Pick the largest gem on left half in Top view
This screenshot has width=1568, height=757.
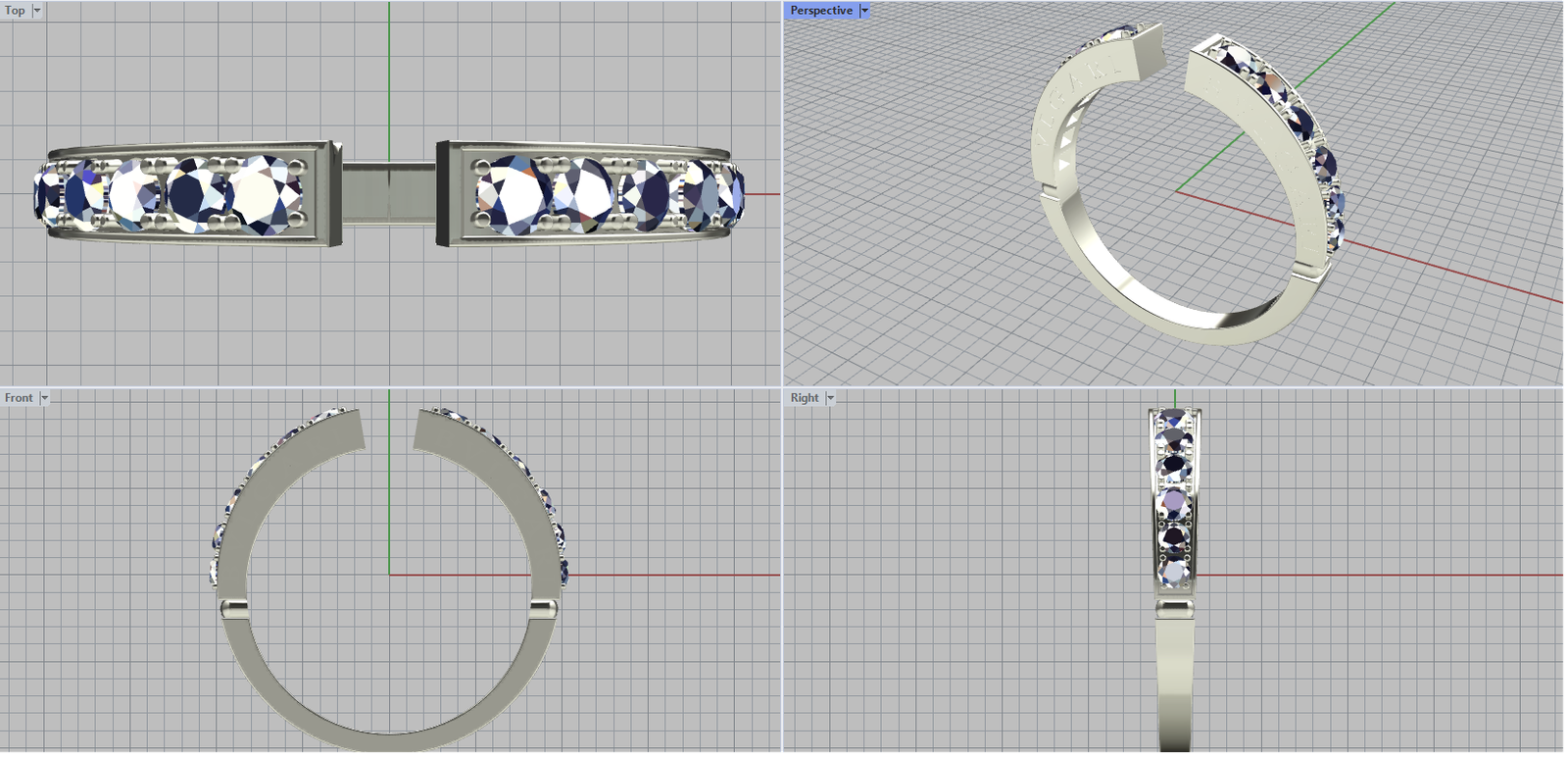(268, 194)
